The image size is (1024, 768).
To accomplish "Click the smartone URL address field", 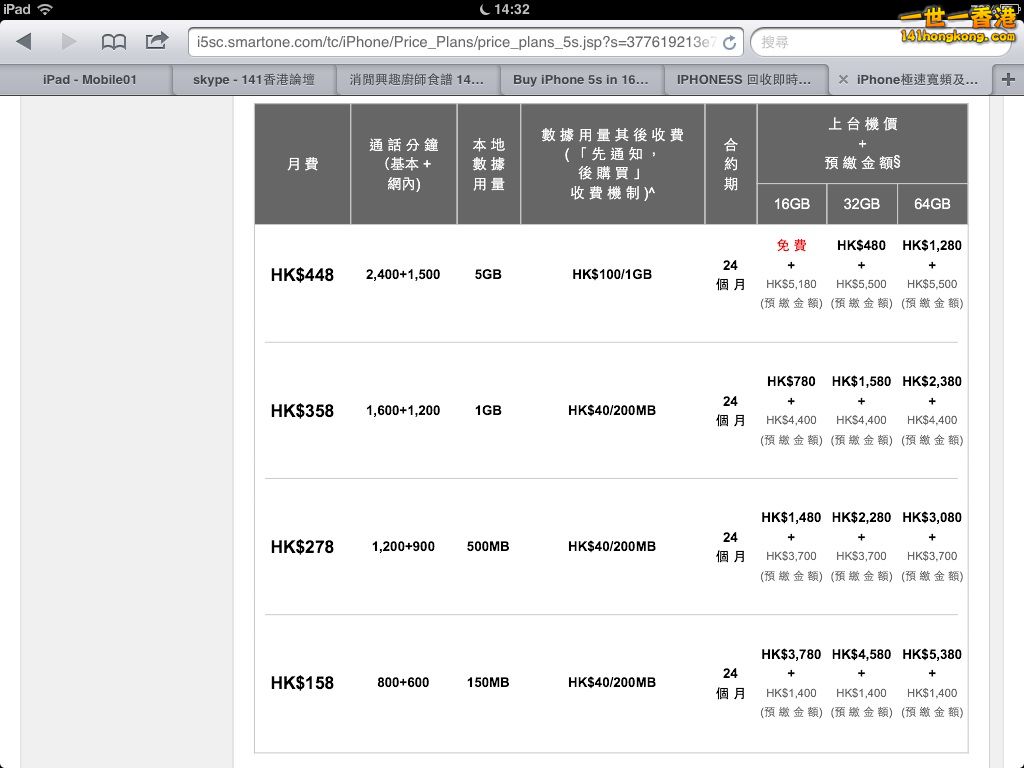I will click(455, 42).
